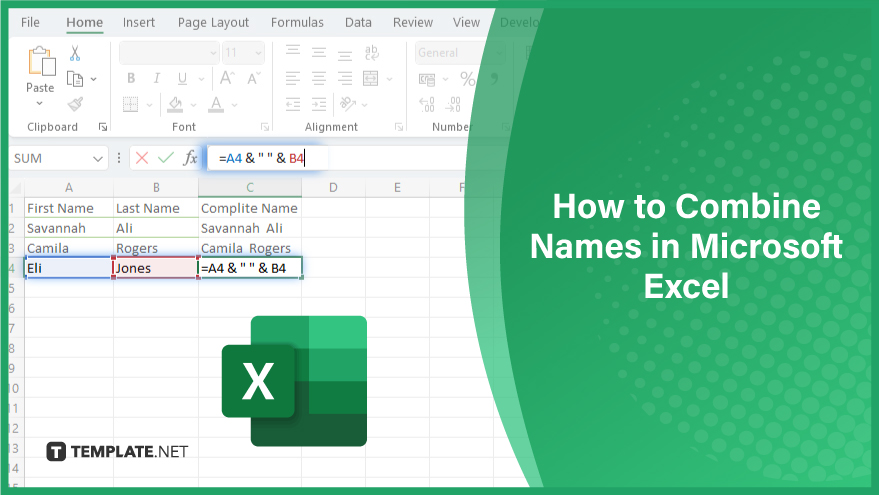Open the File tab

(x=30, y=22)
